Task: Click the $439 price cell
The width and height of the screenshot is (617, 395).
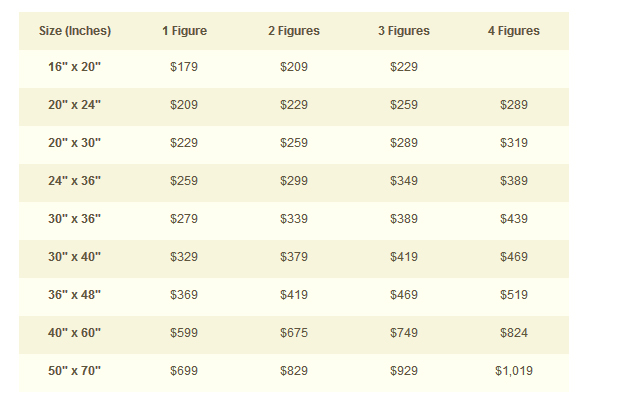Action: click(514, 219)
